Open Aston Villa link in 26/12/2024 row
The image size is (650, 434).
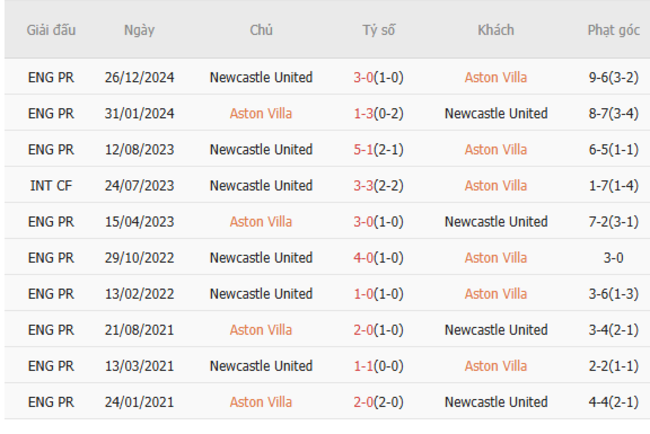495,77
